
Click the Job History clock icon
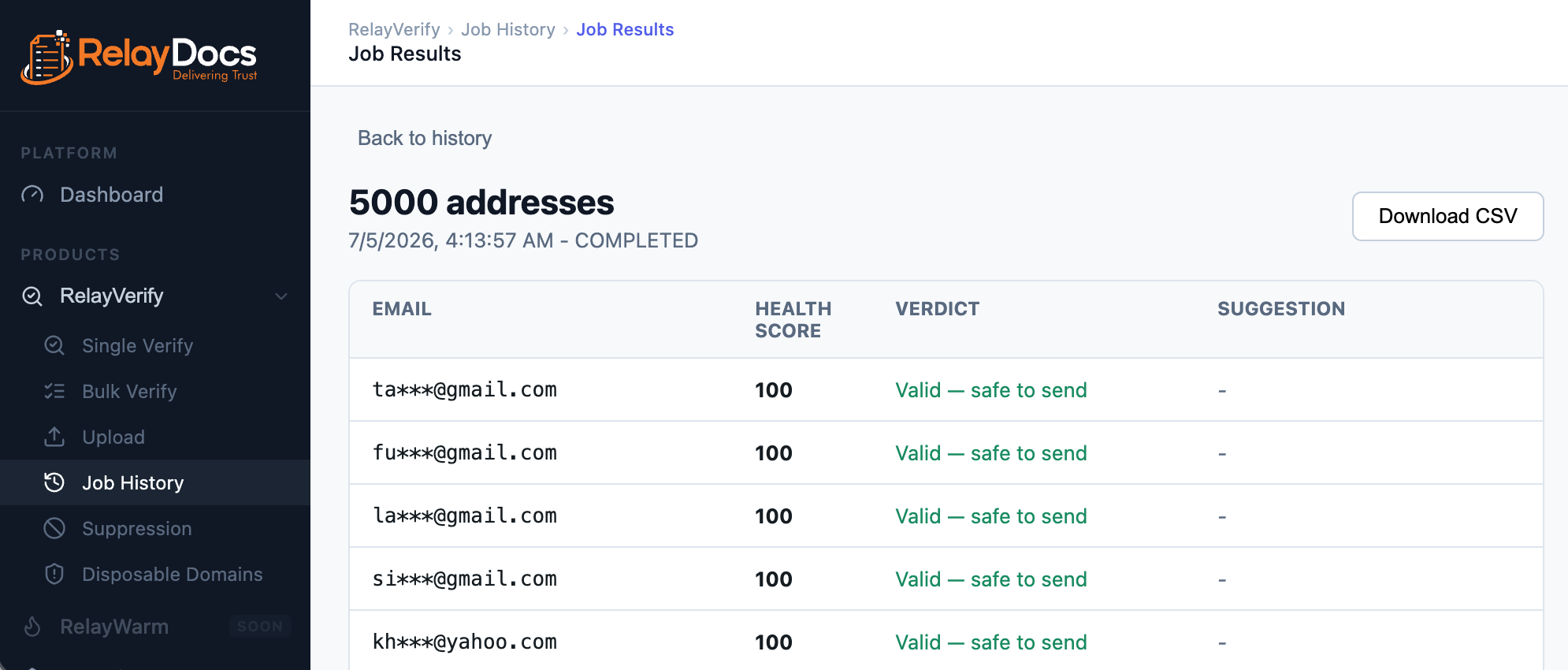(54, 482)
